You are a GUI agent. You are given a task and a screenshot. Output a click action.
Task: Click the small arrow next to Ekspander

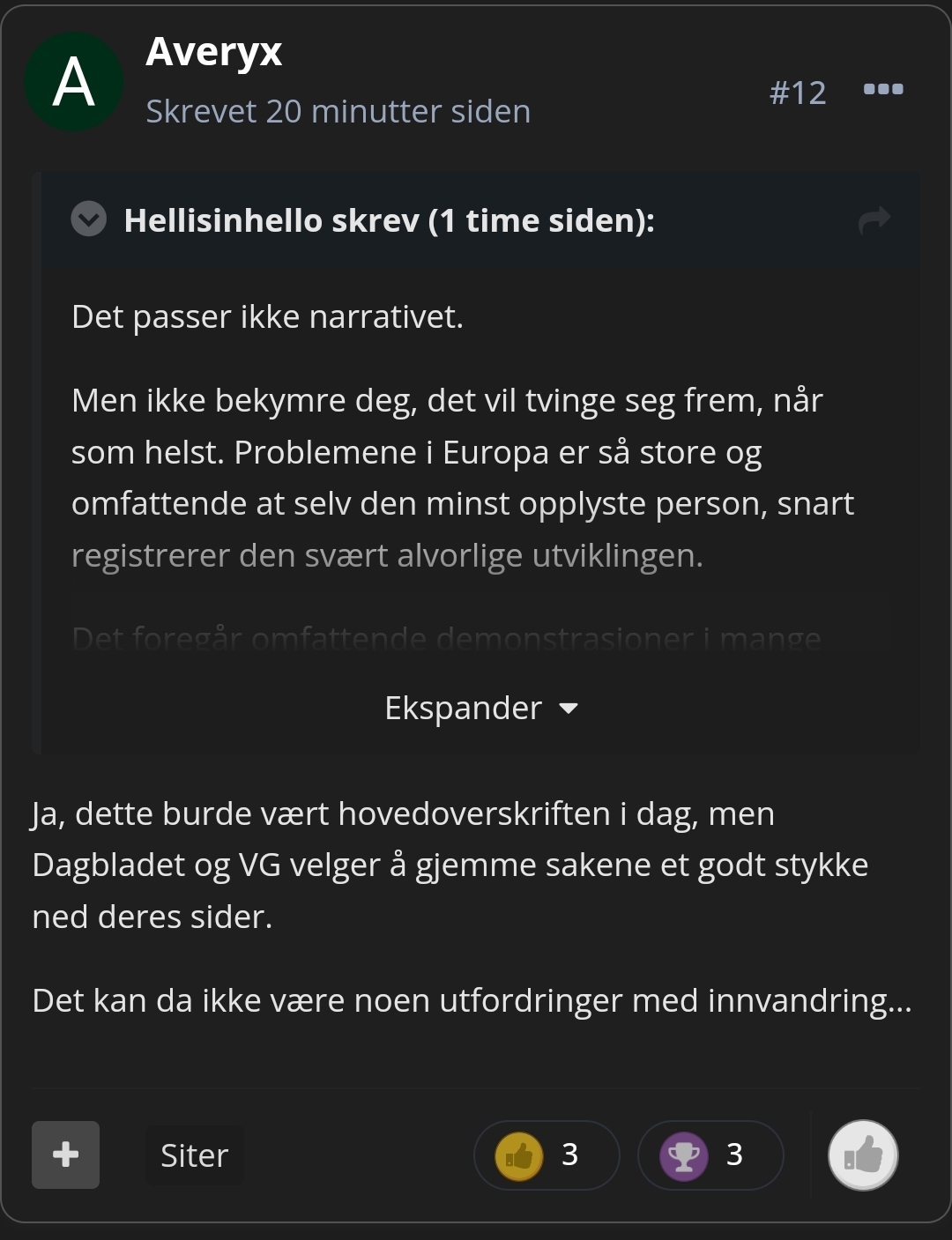pyautogui.click(x=569, y=709)
